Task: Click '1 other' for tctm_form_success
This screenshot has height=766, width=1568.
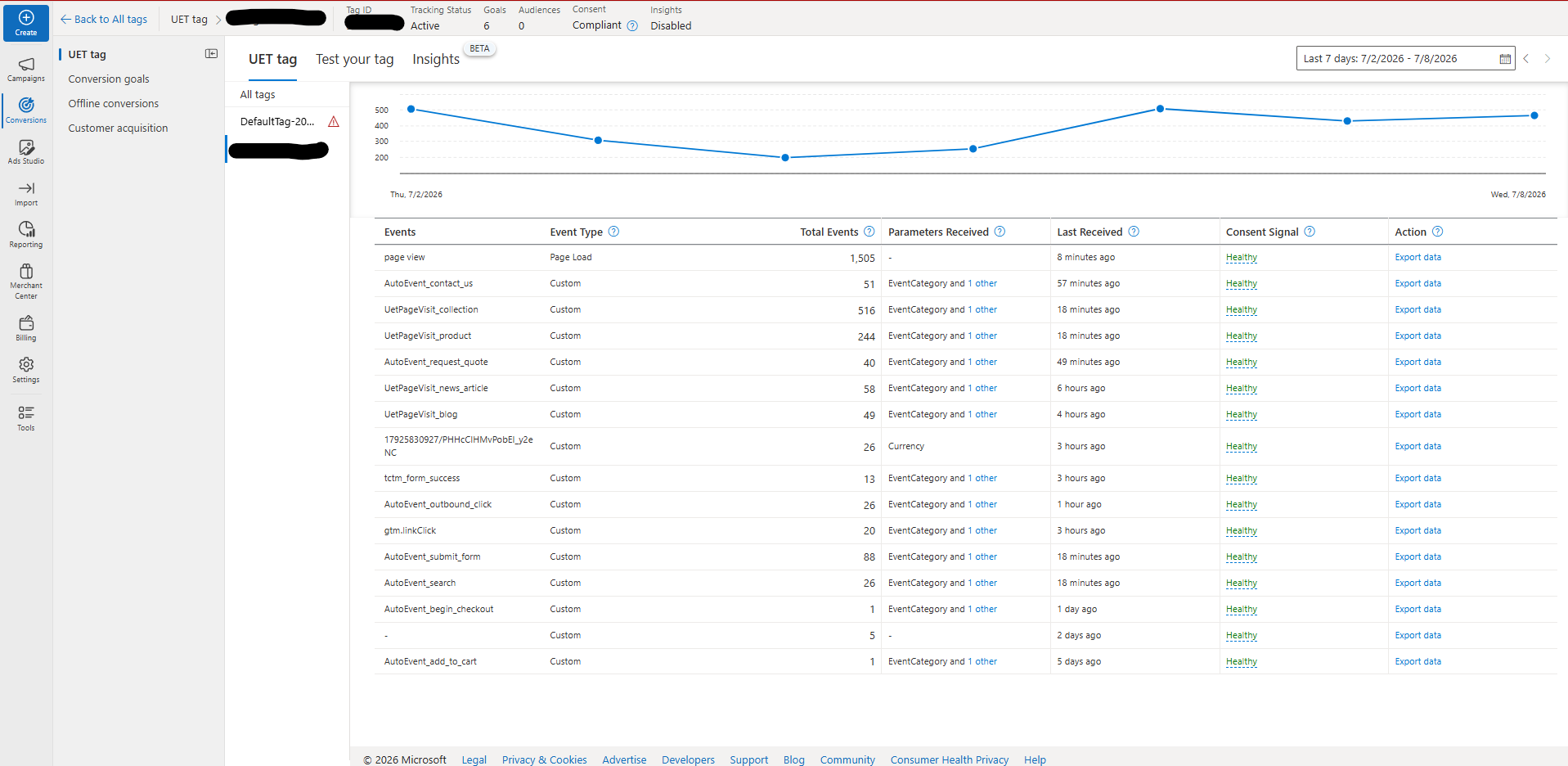Action: (982, 478)
